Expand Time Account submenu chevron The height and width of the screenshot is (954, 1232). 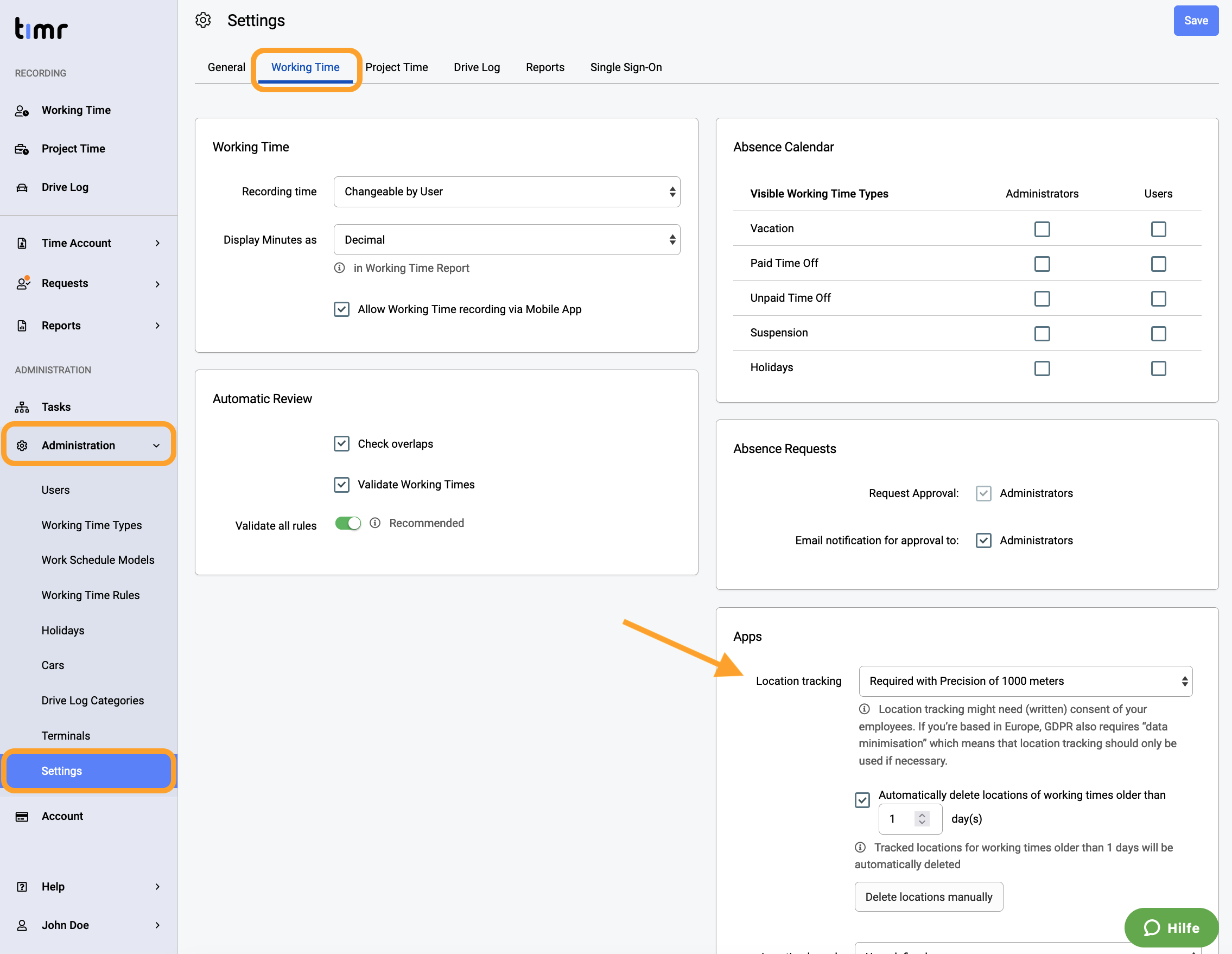pos(157,243)
